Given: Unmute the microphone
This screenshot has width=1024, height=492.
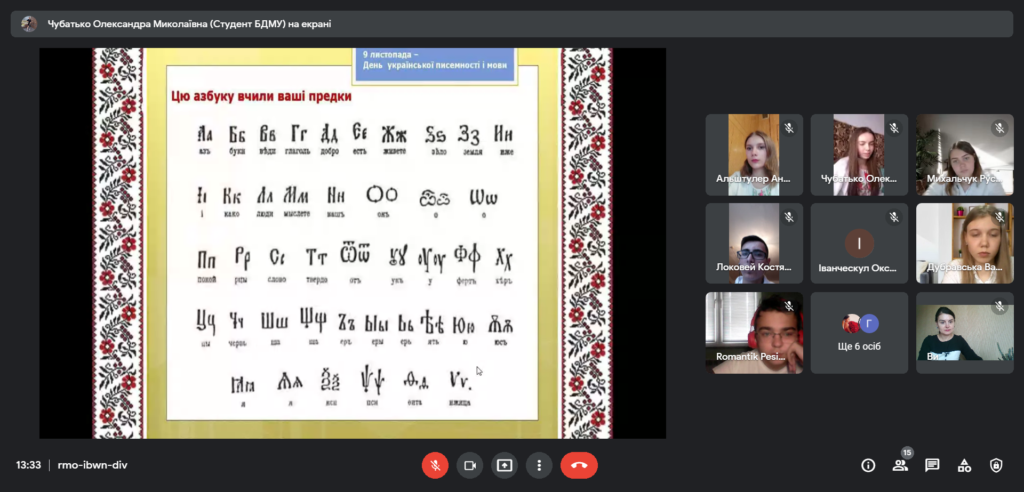Looking at the screenshot, I should coord(435,465).
